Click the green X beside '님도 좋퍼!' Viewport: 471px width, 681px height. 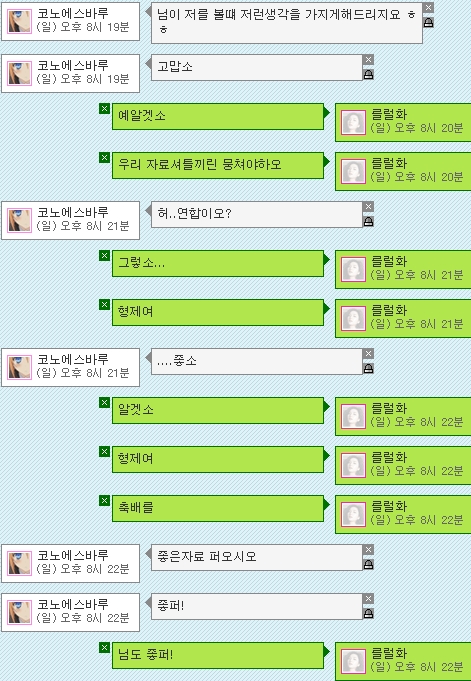click(x=104, y=648)
